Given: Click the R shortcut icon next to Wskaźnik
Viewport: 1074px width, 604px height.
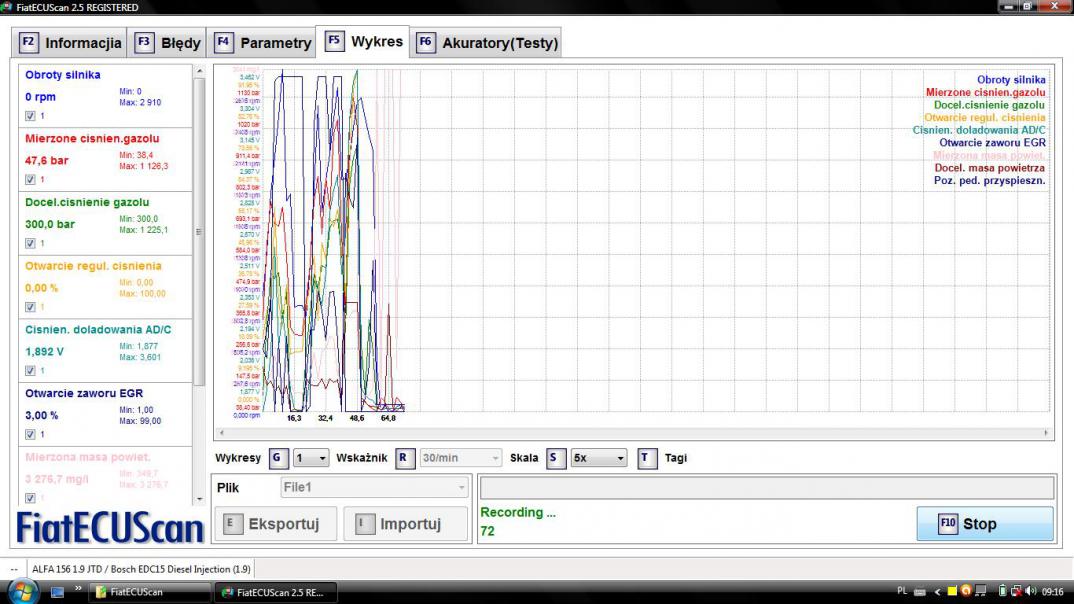Looking at the screenshot, I should click(404, 458).
